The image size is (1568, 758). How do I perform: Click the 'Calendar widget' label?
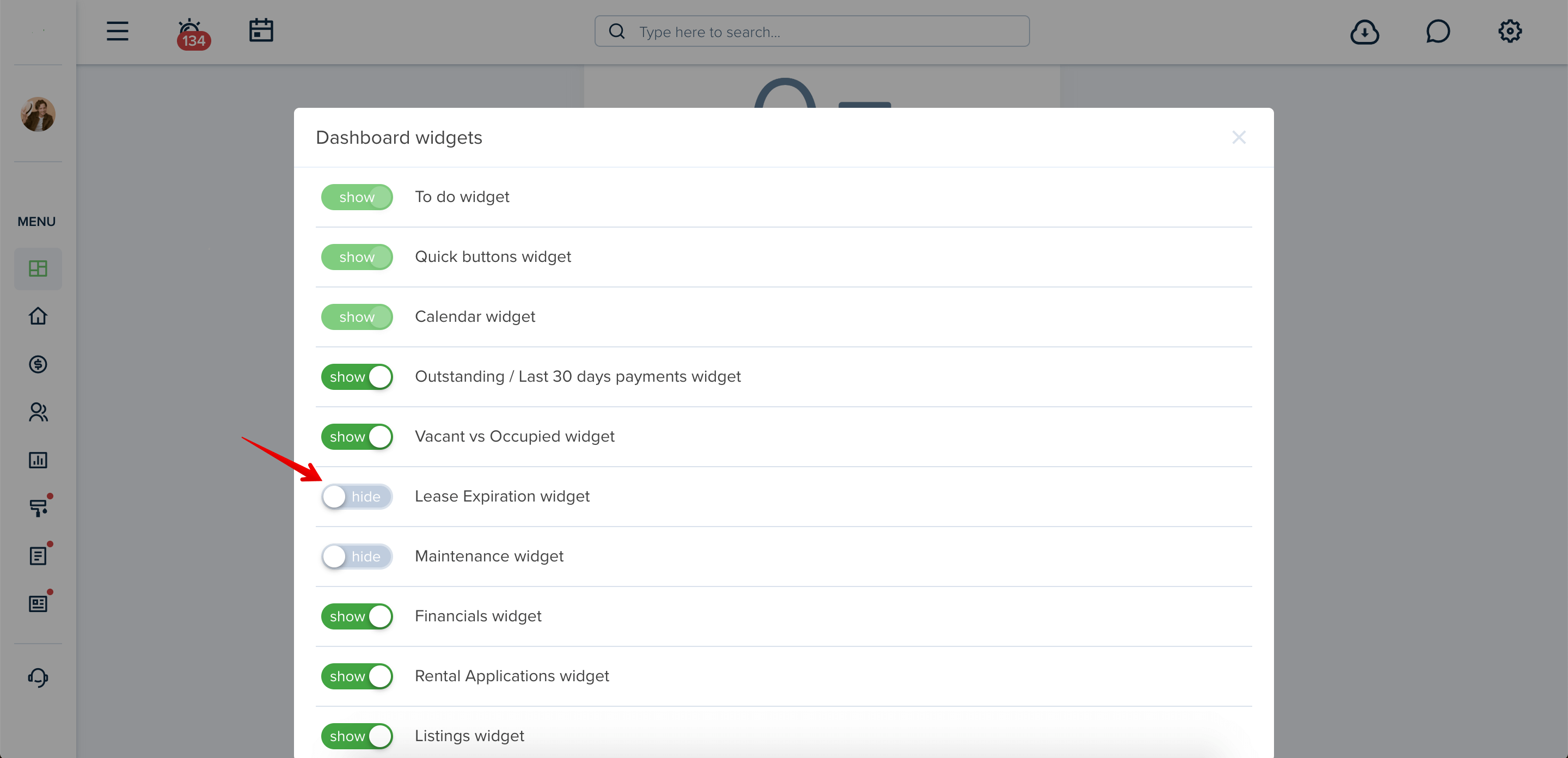(475, 316)
